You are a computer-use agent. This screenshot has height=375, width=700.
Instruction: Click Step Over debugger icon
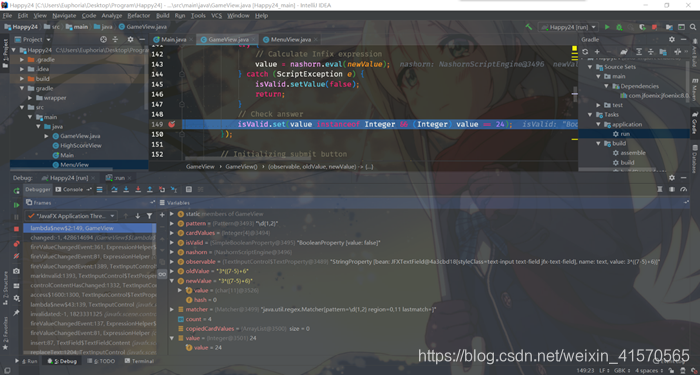tap(114, 189)
